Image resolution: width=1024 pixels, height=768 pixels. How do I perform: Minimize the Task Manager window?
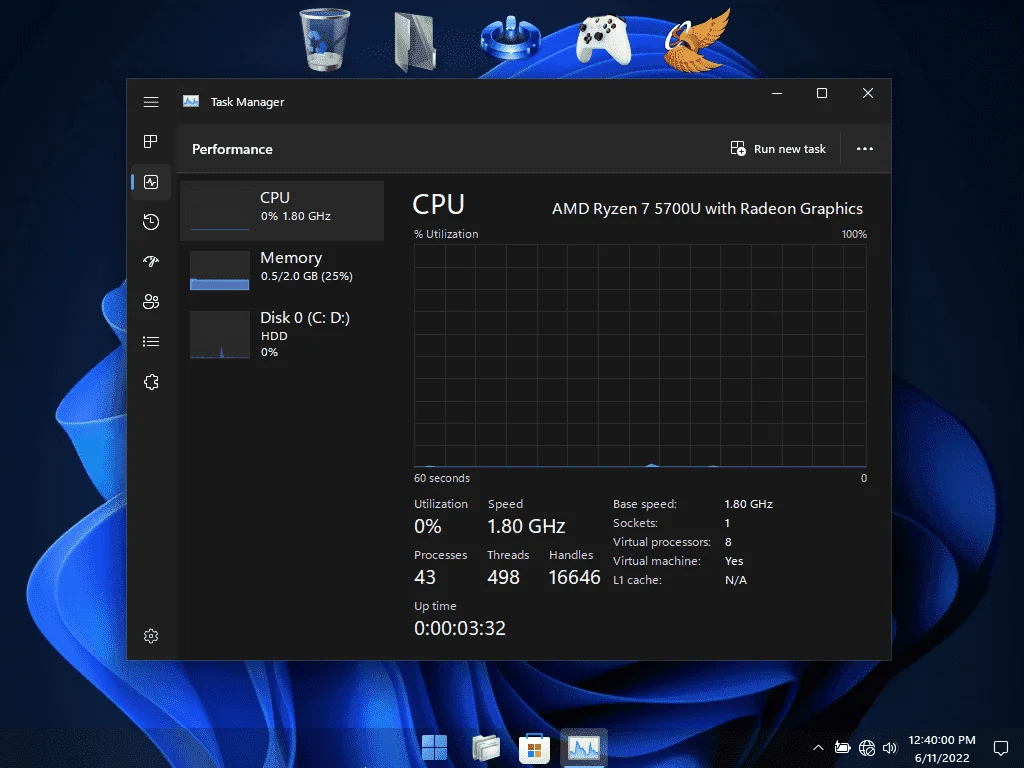[x=777, y=93]
